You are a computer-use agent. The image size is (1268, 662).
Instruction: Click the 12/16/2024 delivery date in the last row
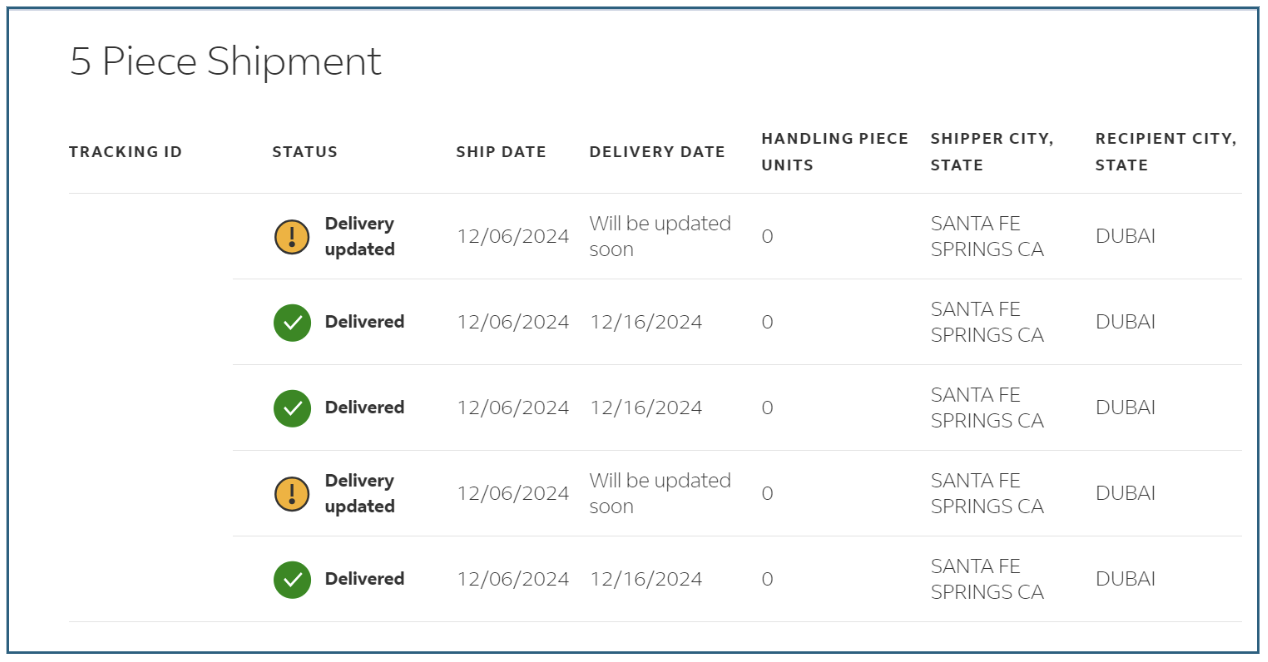pos(646,579)
